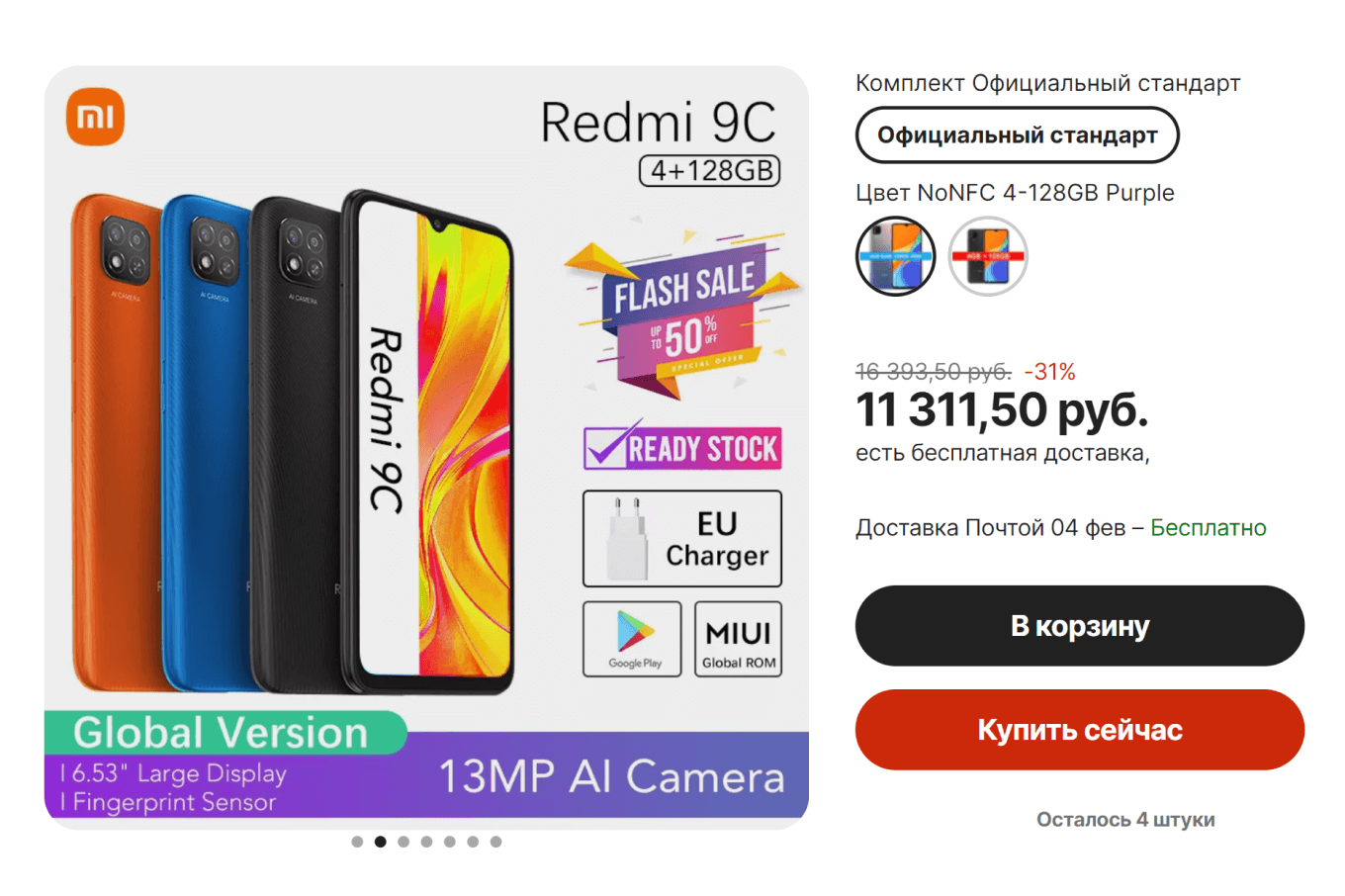The image size is (1345, 896).
Task: Click the 11 311,50 руб. price
Action: (1002, 409)
